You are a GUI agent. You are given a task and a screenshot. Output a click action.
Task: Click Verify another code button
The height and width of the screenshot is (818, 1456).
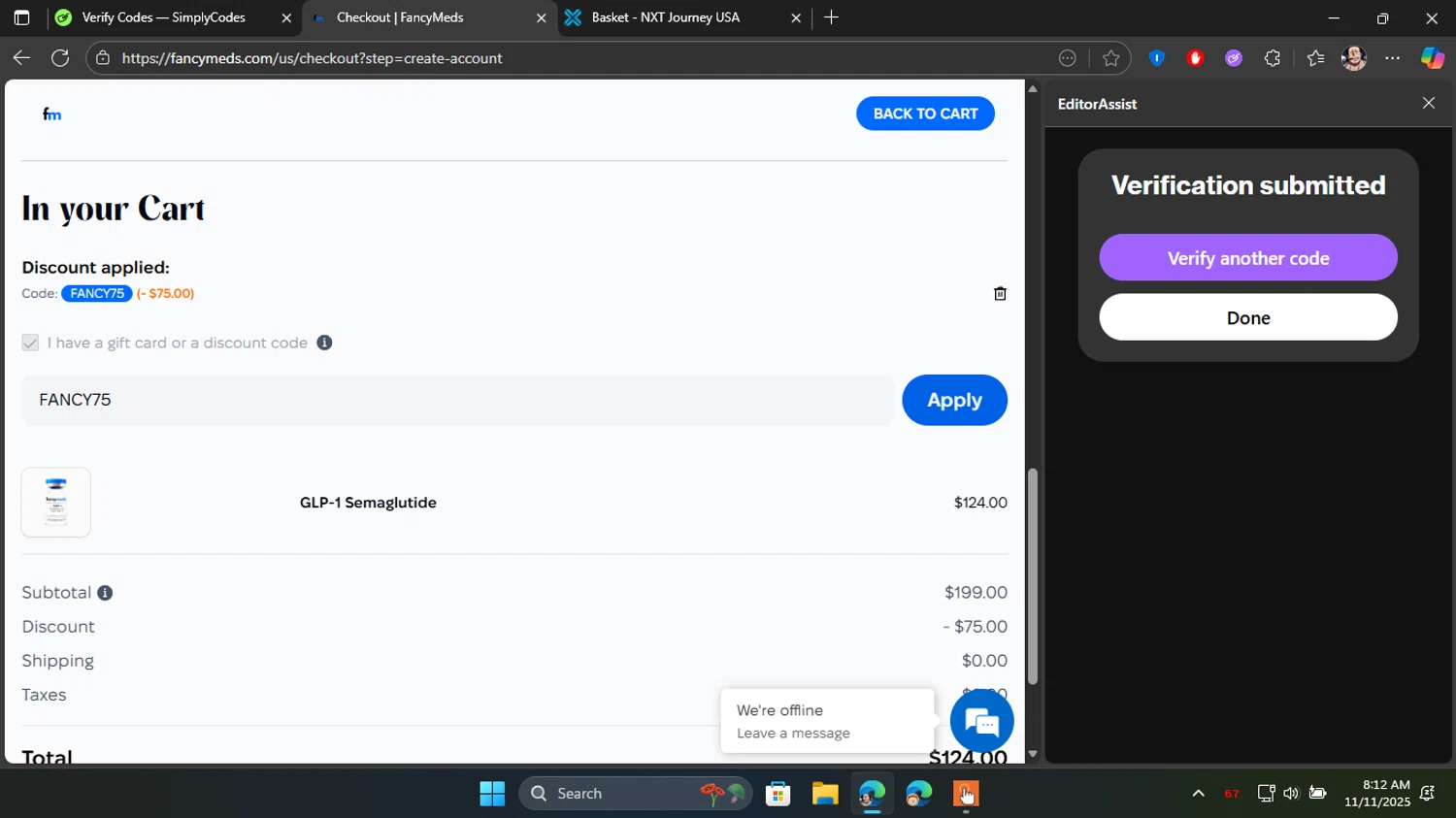coord(1248,257)
